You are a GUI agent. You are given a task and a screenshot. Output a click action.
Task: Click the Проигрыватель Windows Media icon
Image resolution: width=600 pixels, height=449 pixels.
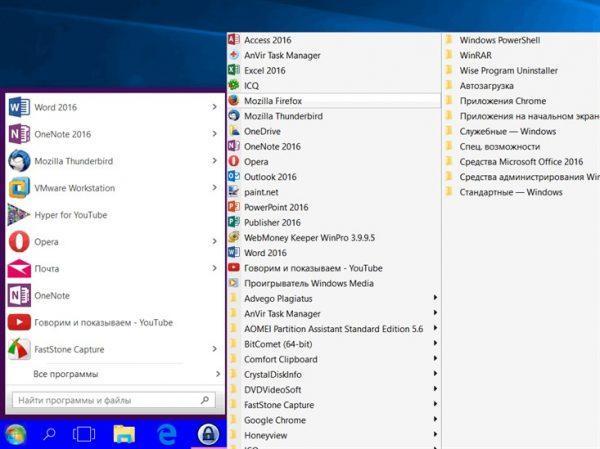[234, 283]
